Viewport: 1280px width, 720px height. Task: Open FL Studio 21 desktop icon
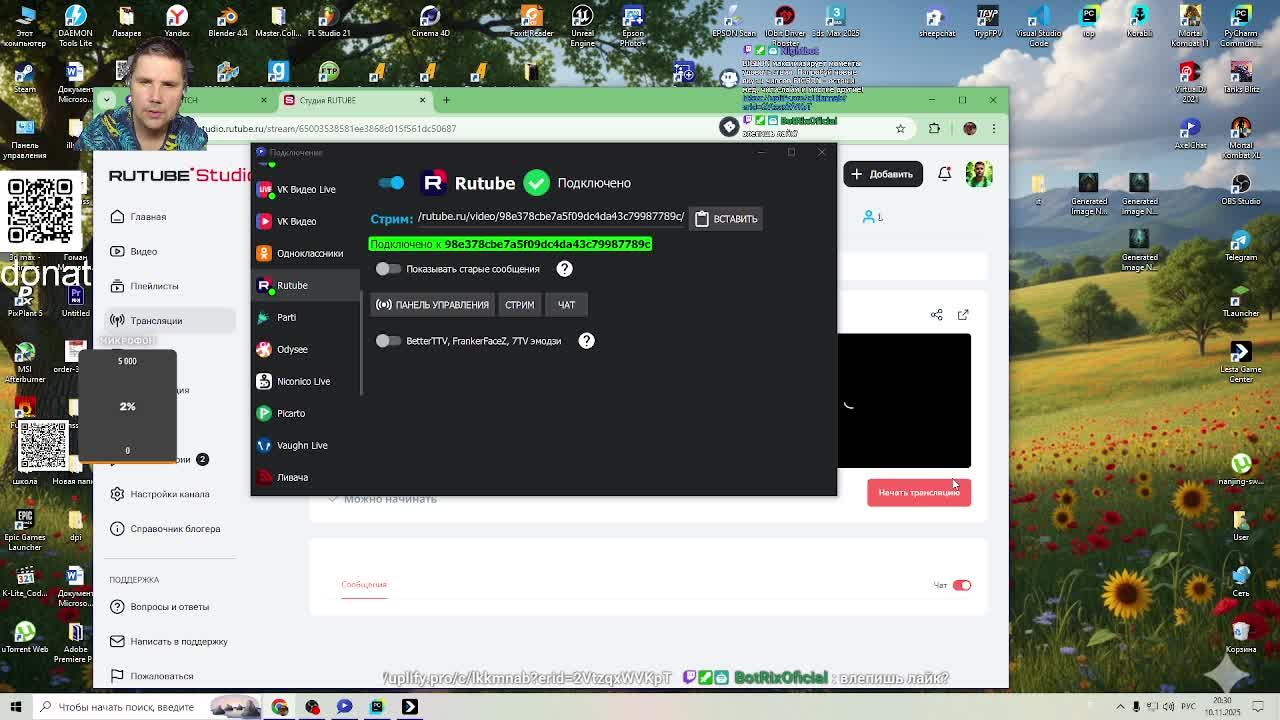point(329,22)
